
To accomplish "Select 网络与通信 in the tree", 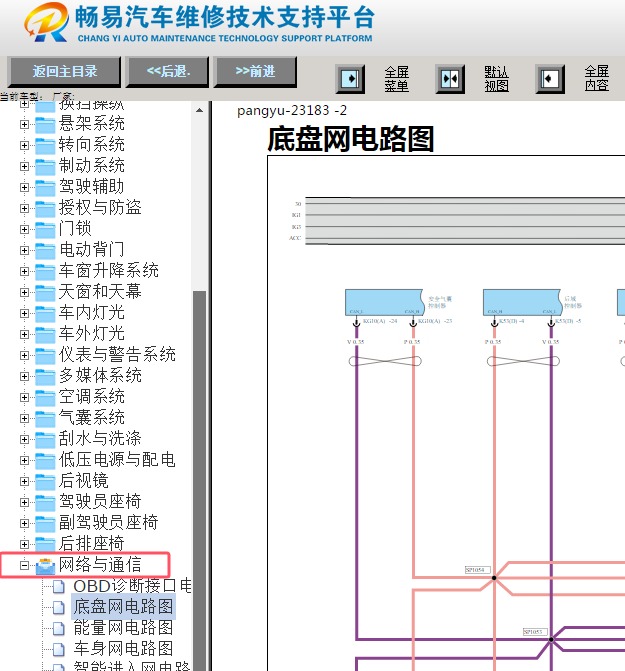I will (x=100, y=565).
